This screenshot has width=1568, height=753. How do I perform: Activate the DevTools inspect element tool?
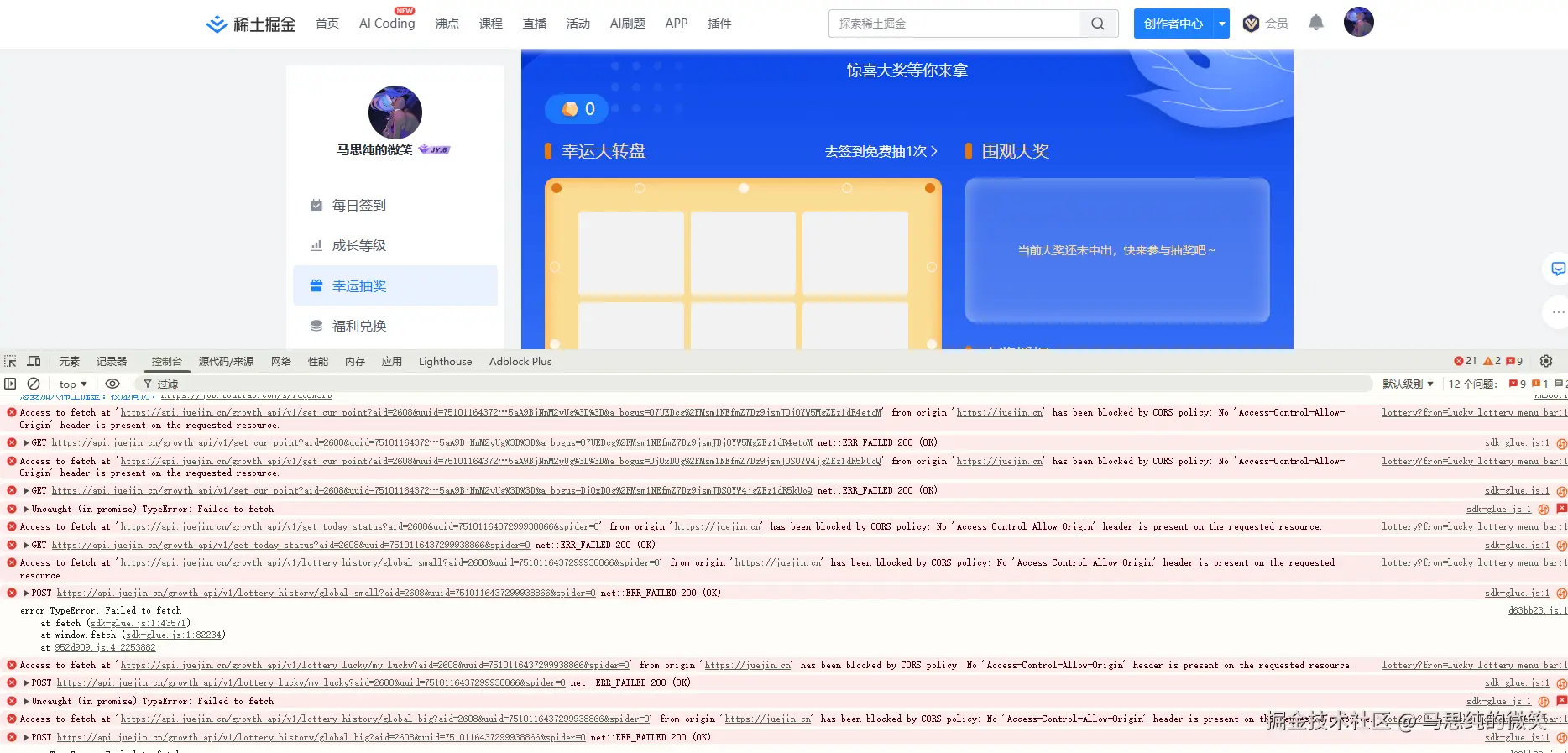10,361
